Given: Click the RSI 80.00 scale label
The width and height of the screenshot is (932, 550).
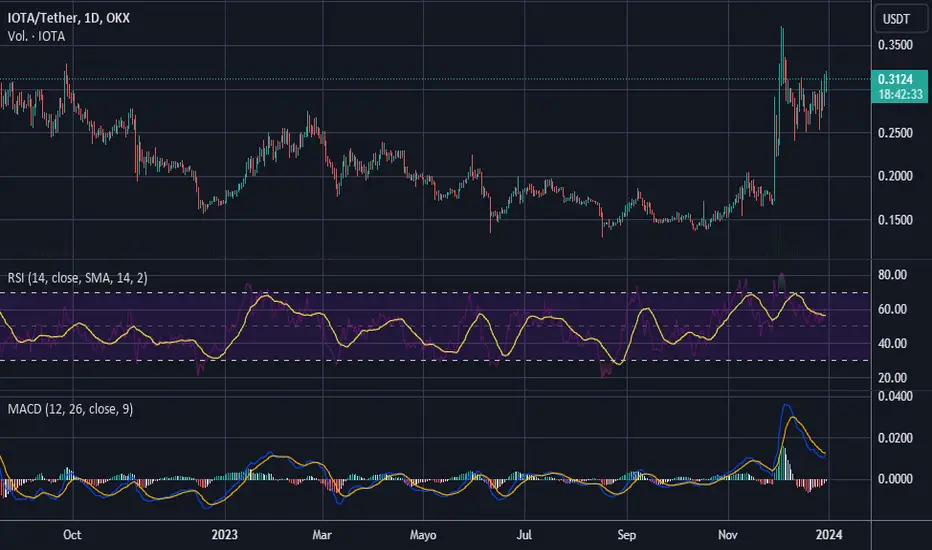Looking at the screenshot, I should [892, 275].
